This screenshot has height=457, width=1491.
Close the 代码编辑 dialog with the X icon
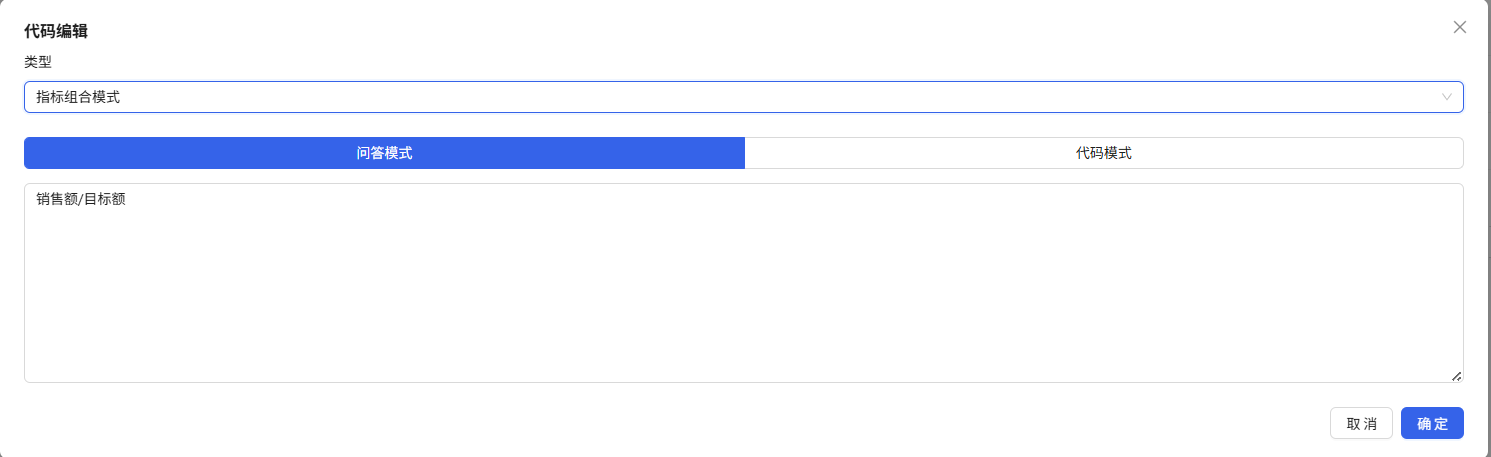tap(1460, 27)
